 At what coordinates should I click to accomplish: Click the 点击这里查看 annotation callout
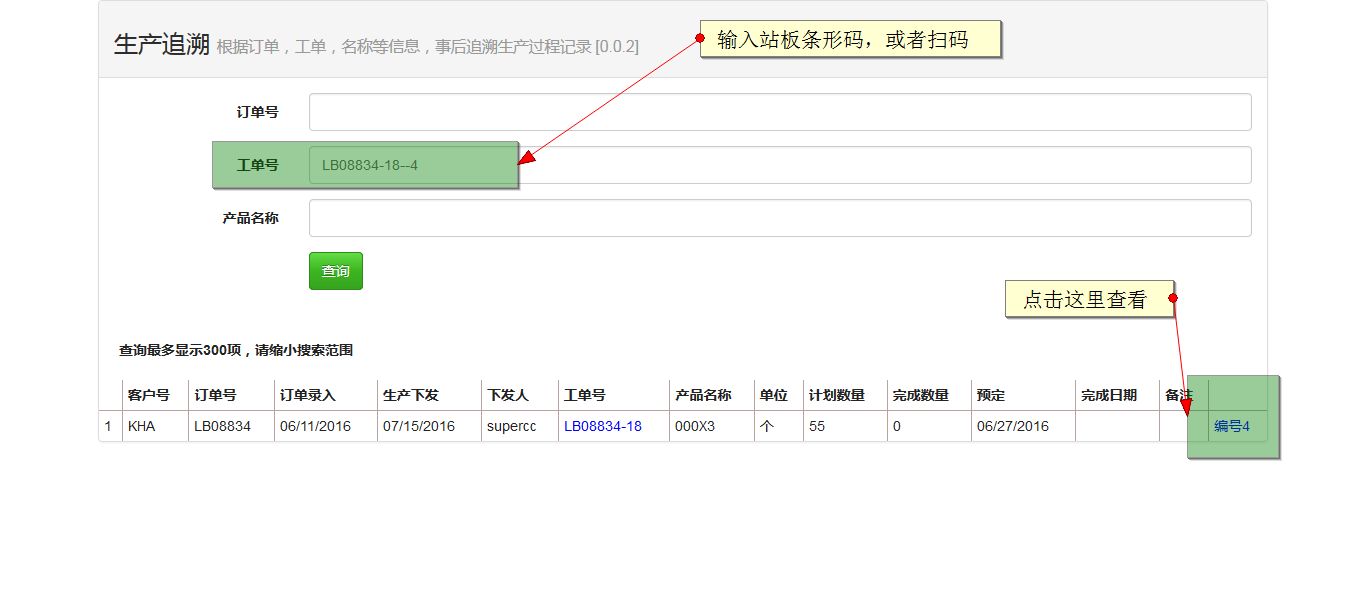(1088, 298)
